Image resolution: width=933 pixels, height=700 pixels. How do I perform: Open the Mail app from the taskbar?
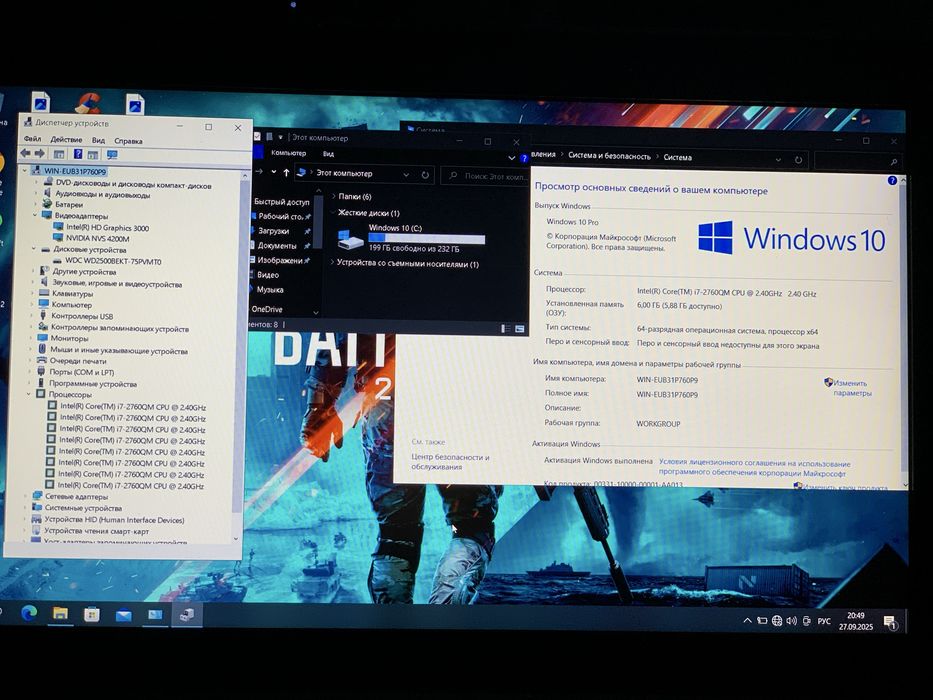[x=123, y=615]
